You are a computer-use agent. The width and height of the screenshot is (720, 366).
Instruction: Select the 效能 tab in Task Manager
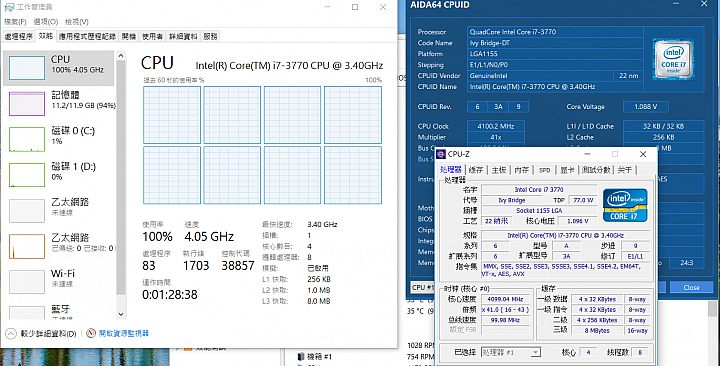[45, 36]
